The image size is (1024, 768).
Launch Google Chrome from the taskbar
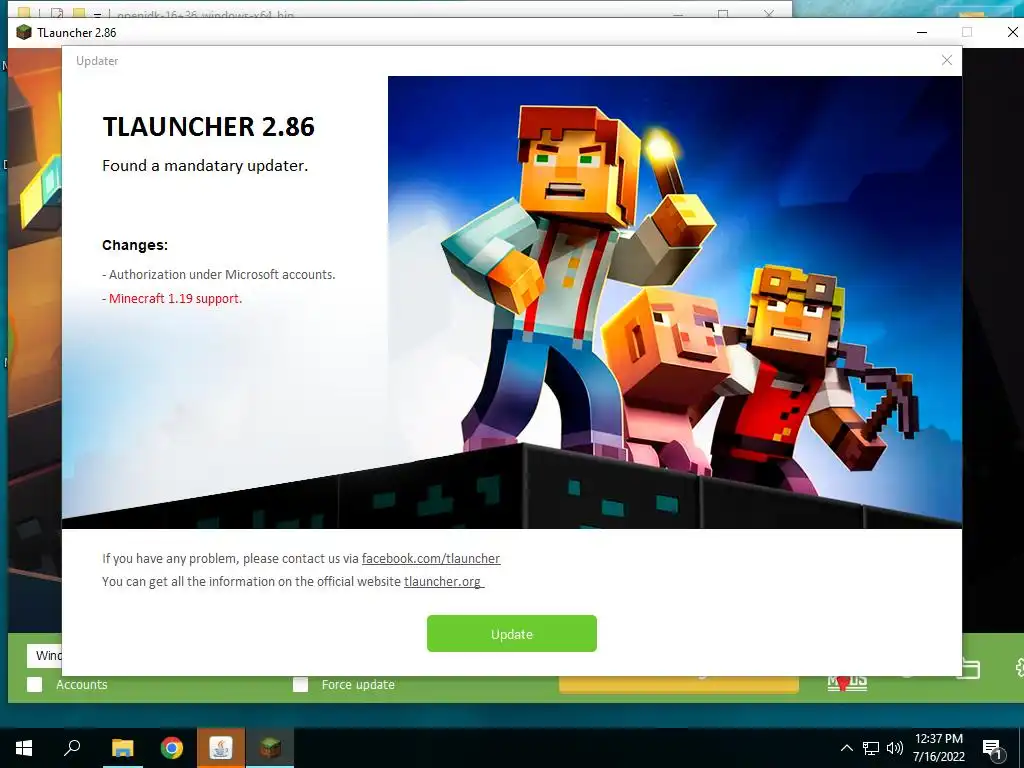172,748
